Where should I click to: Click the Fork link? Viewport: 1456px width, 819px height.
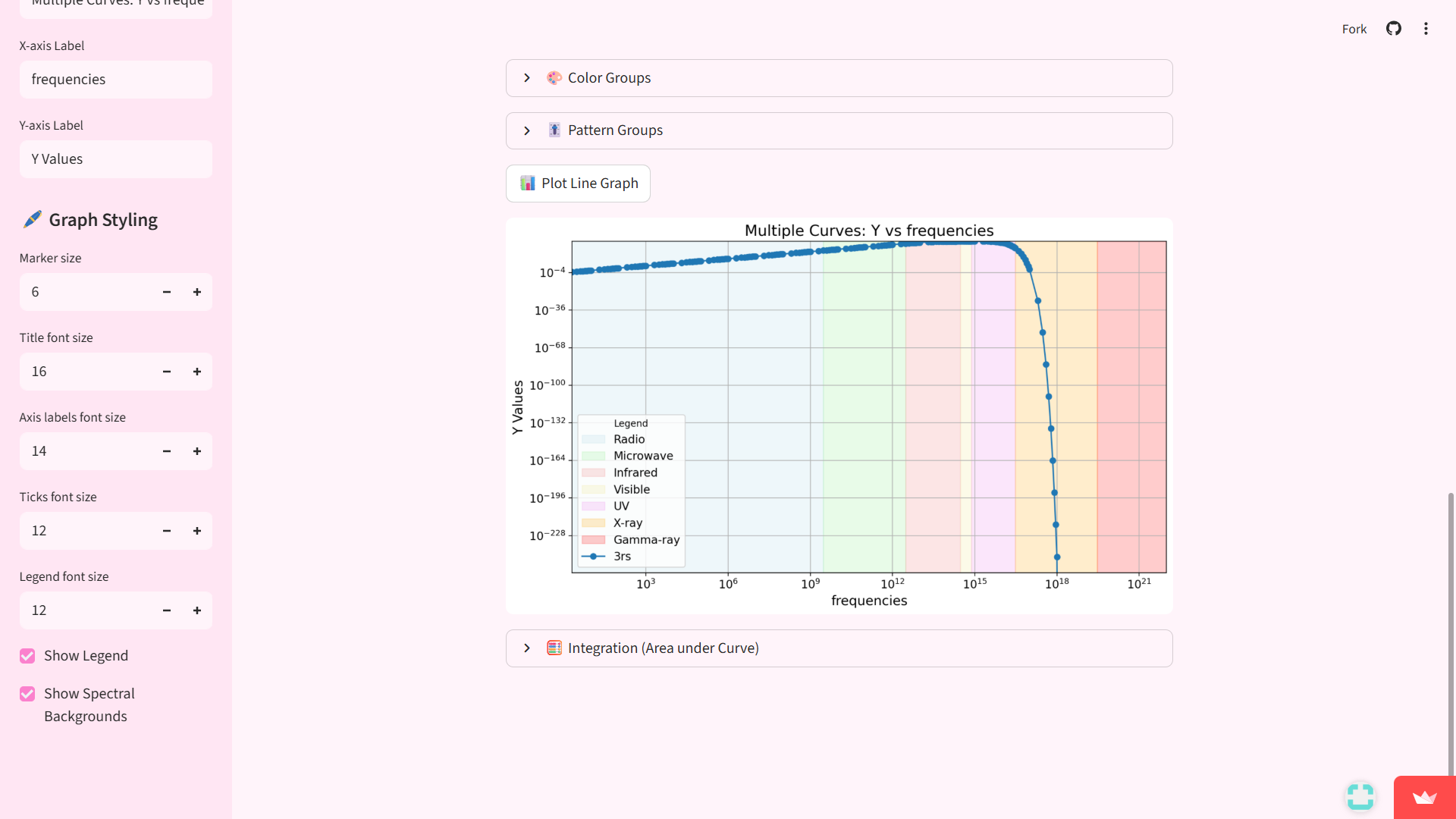point(1354,29)
